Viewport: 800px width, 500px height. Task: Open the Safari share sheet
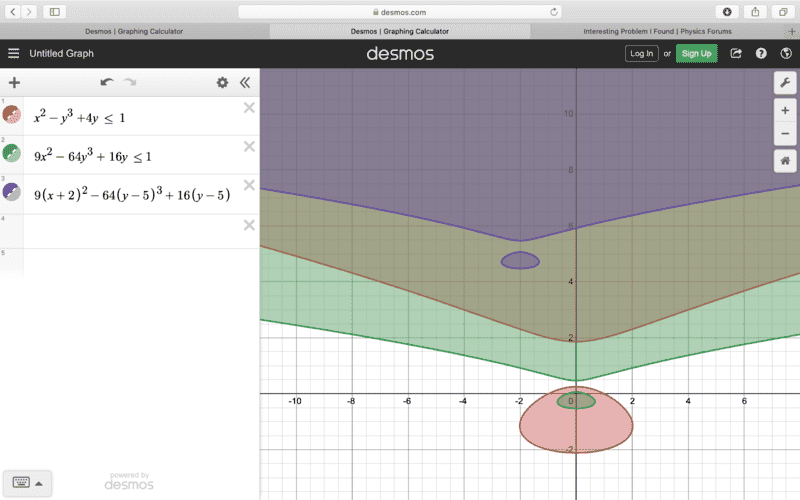pos(755,12)
